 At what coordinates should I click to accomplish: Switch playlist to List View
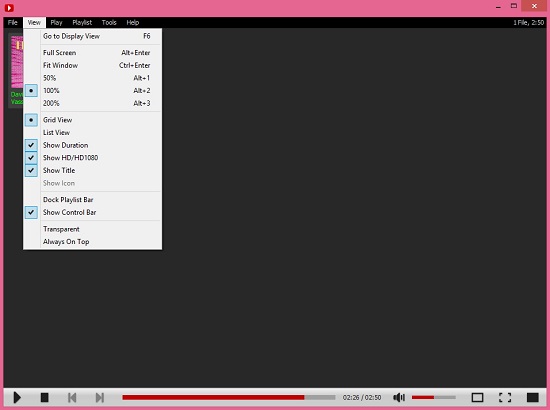[93, 133]
